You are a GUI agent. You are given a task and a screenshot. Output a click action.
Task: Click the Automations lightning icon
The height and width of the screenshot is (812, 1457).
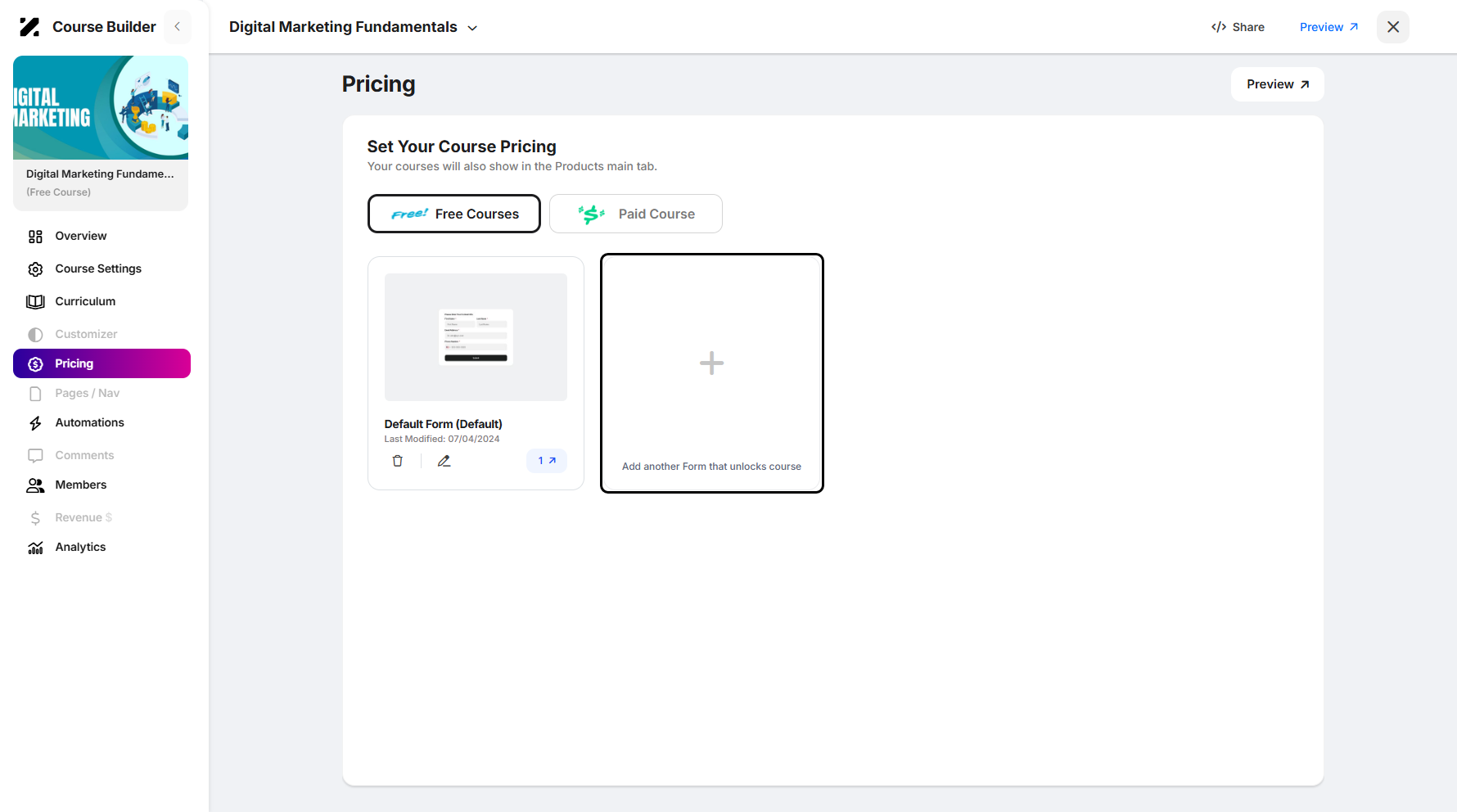[35, 423]
